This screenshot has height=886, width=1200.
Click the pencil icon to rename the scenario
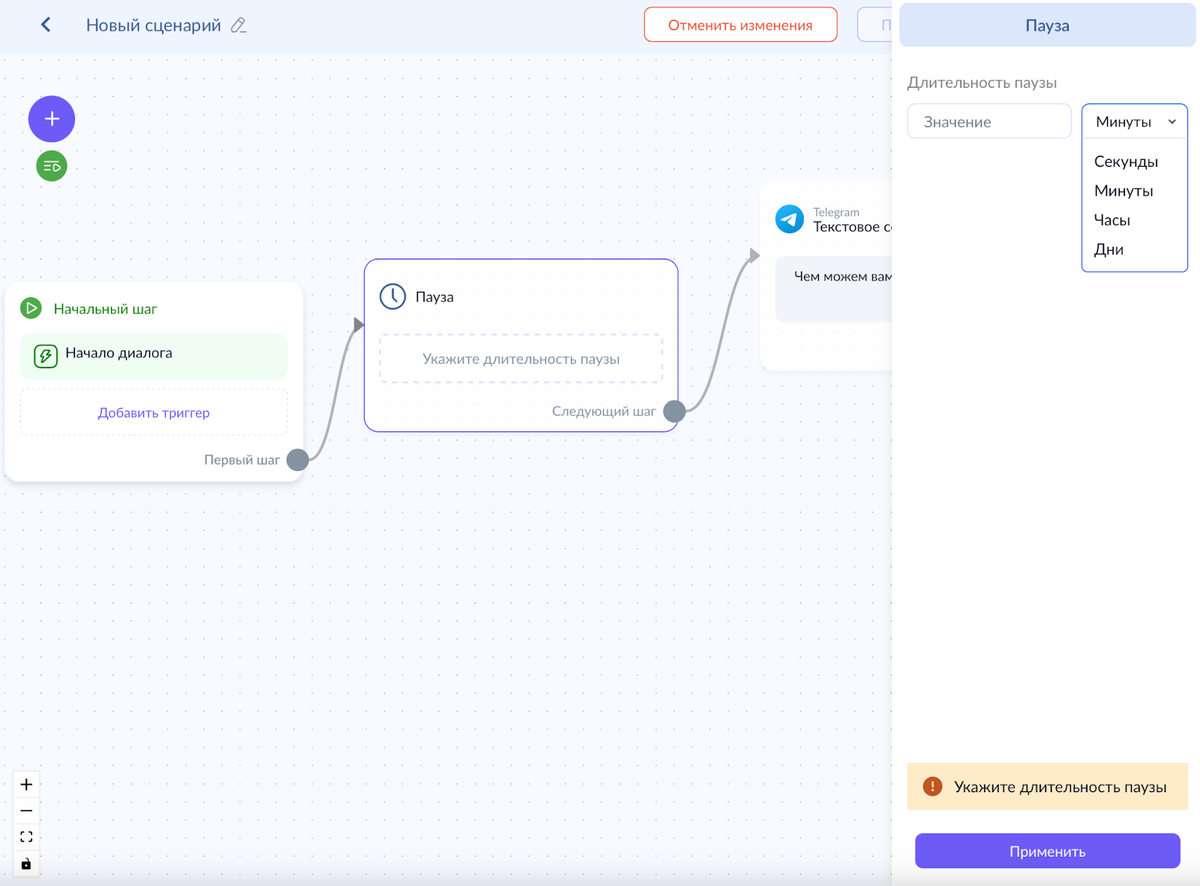coord(238,25)
